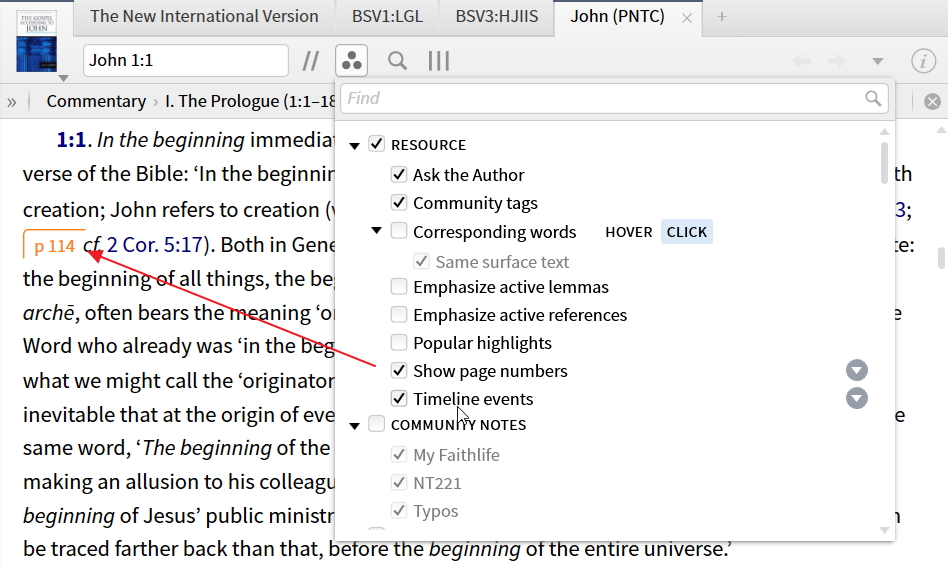
Task: Enable Emphasize active lemmas
Action: [x=399, y=286]
